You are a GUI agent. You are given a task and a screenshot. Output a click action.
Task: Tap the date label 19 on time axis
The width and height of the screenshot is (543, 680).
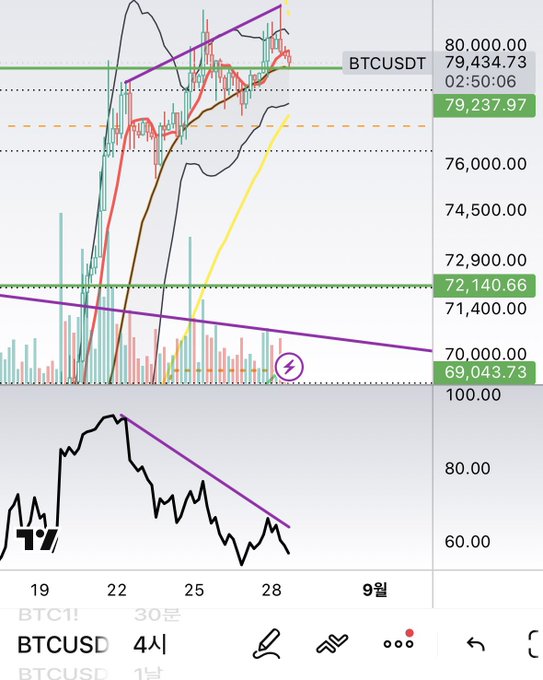click(x=39, y=590)
